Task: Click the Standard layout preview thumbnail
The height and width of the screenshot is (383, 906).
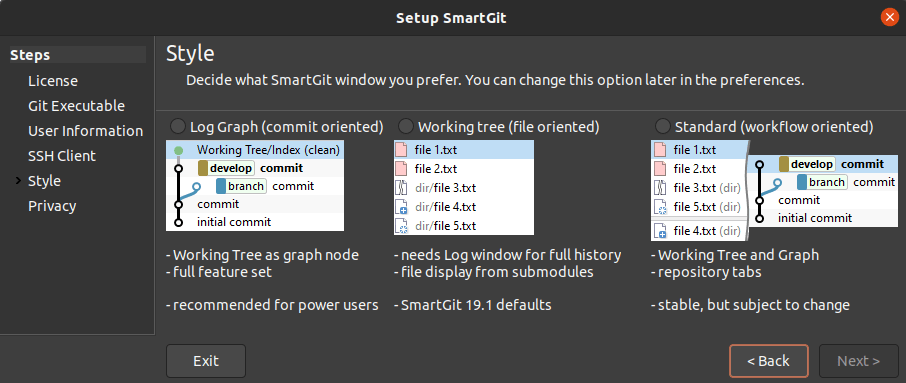Action: point(774,191)
